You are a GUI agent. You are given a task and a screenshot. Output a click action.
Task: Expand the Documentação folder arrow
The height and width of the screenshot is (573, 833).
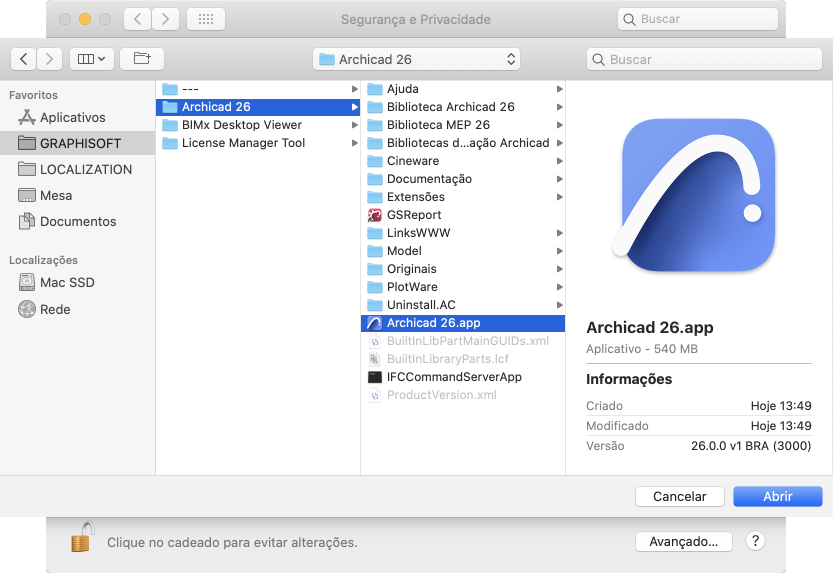(559, 179)
